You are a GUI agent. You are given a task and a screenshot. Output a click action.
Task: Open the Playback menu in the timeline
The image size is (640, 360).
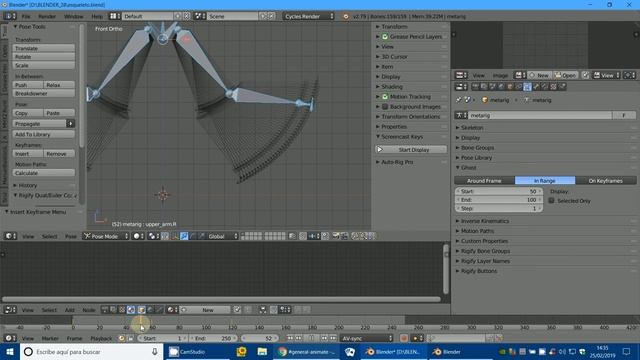click(x=101, y=338)
